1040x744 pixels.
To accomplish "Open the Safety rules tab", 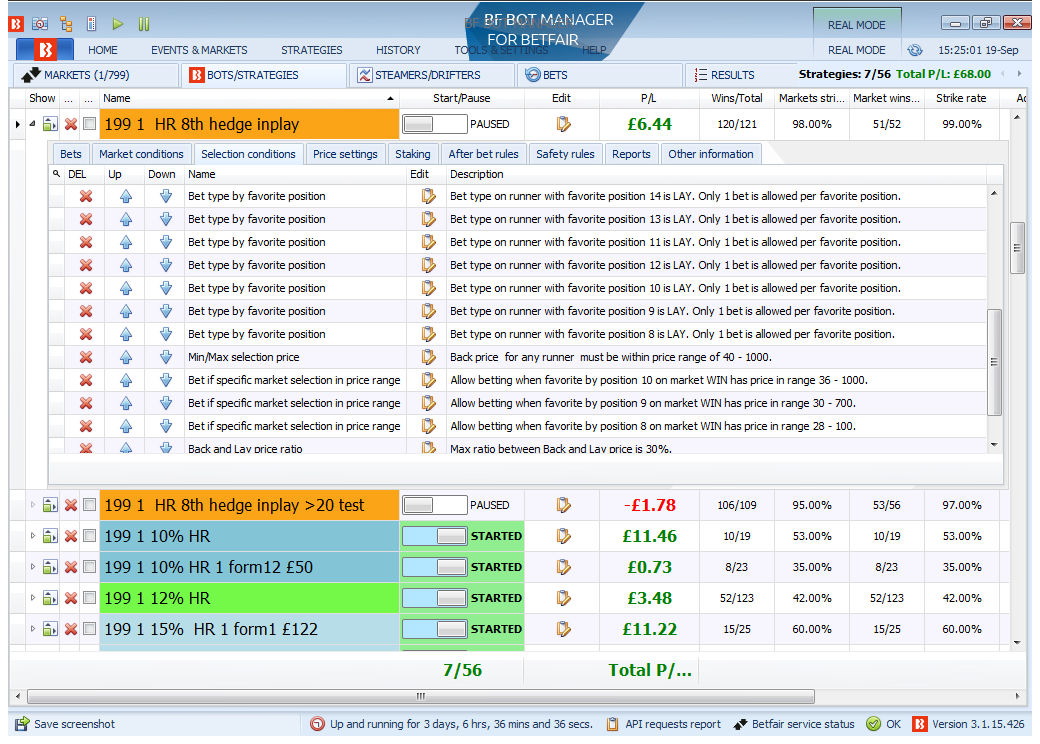I will [565, 154].
